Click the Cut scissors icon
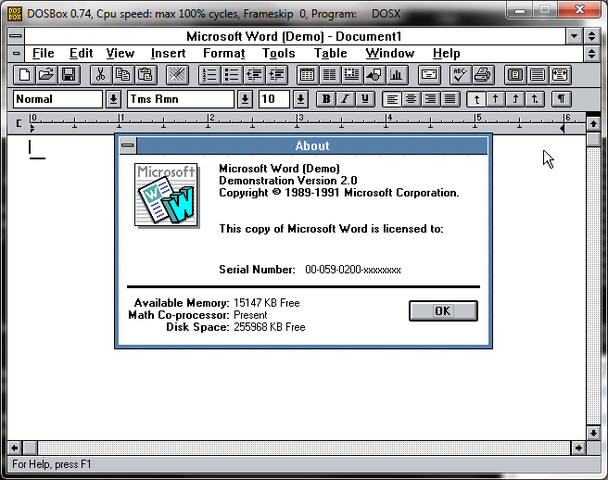 [x=101, y=75]
